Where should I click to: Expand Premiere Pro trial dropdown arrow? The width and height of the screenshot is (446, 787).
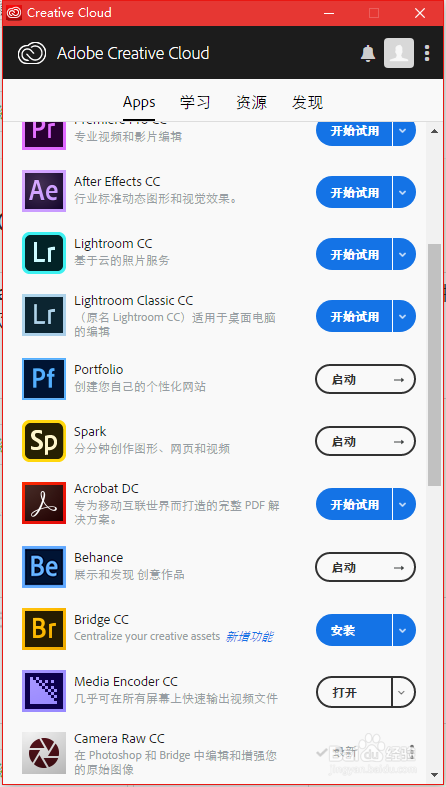coord(404,133)
